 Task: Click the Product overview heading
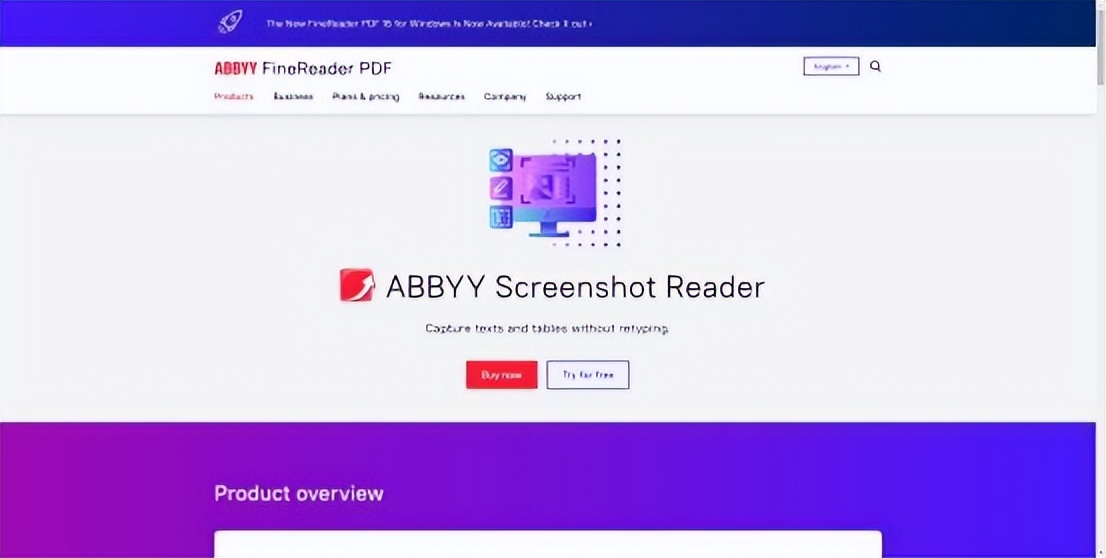298,493
